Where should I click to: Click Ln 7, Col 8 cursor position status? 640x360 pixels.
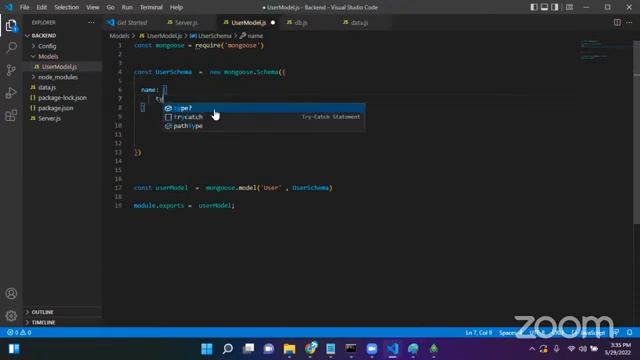[478, 333]
